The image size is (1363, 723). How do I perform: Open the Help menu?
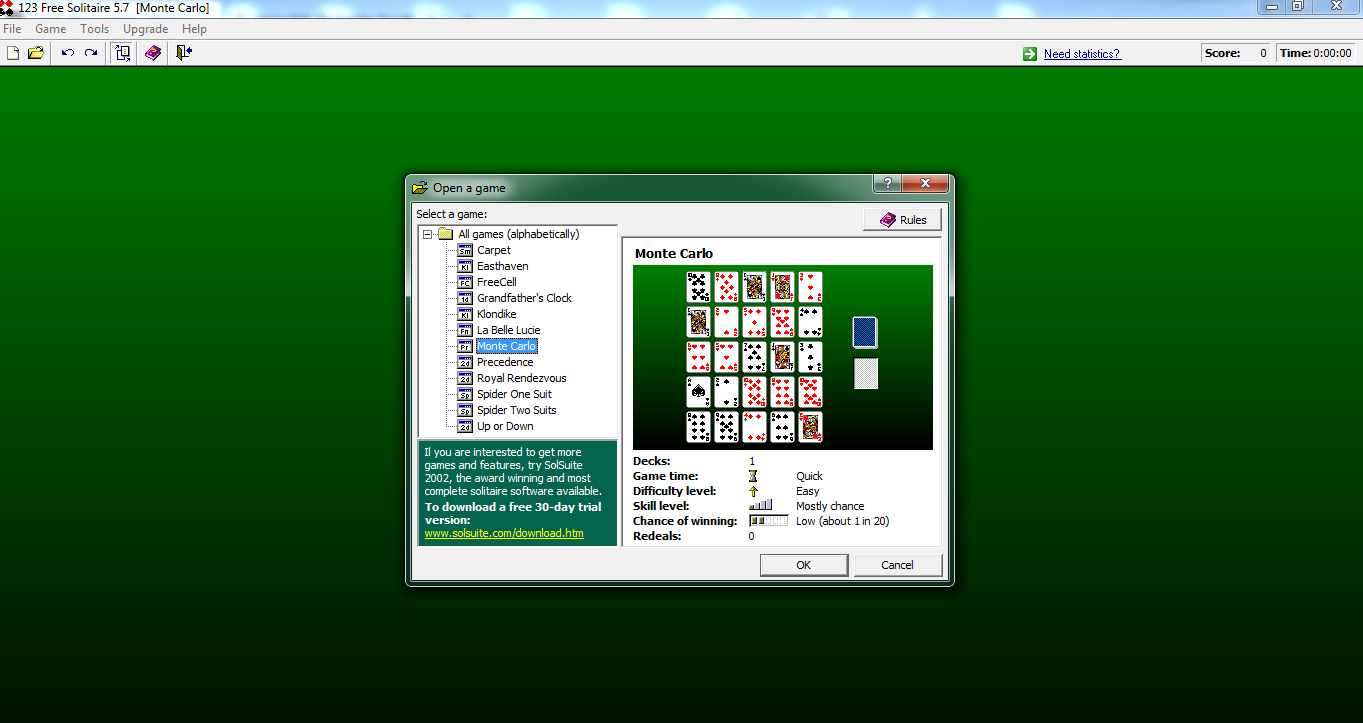[x=194, y=29]
